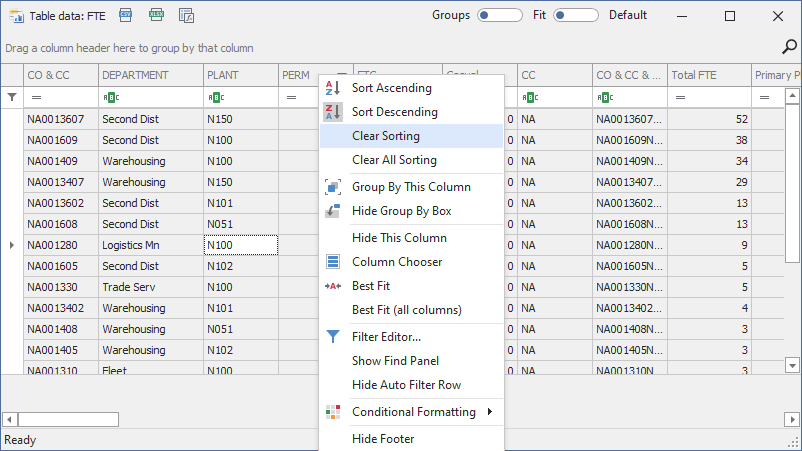Select Clear Sorting menu item
The height and width of the screenshot is (451, 802).
click(386, 136)
